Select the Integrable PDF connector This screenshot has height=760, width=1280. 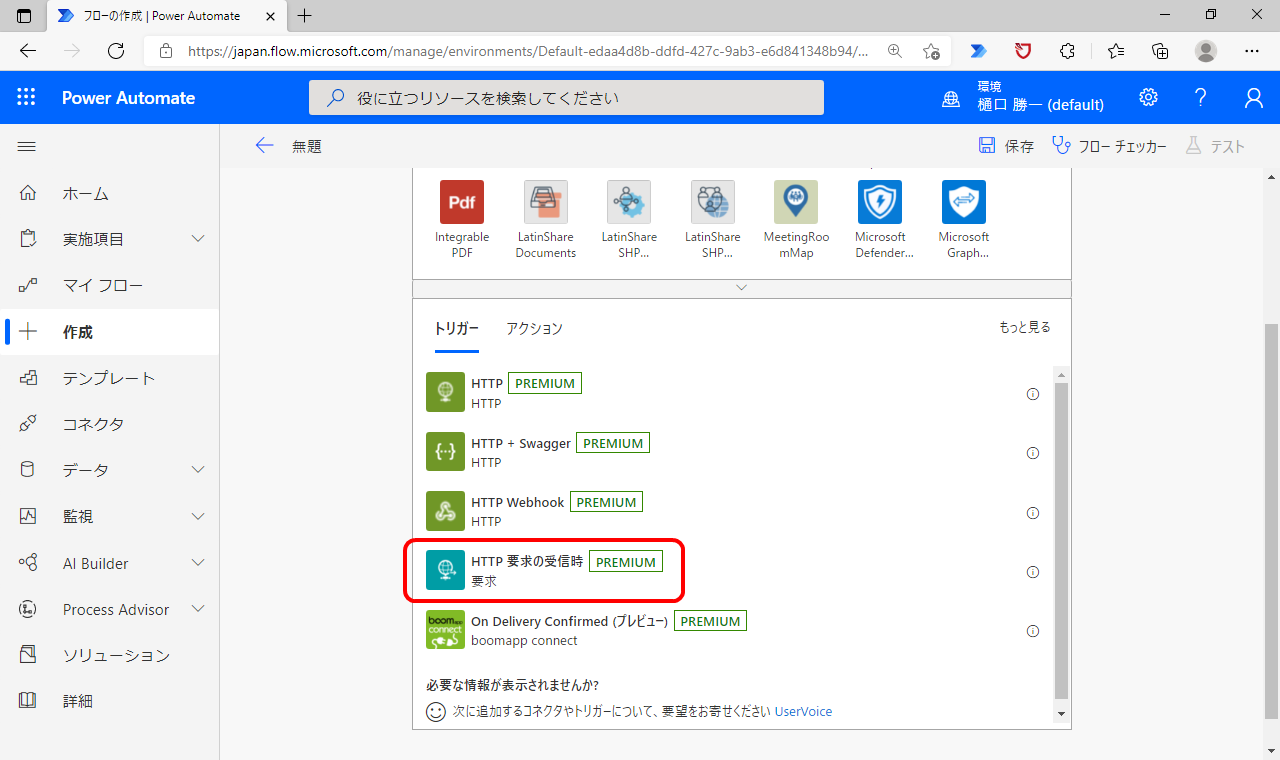(462, 220)
